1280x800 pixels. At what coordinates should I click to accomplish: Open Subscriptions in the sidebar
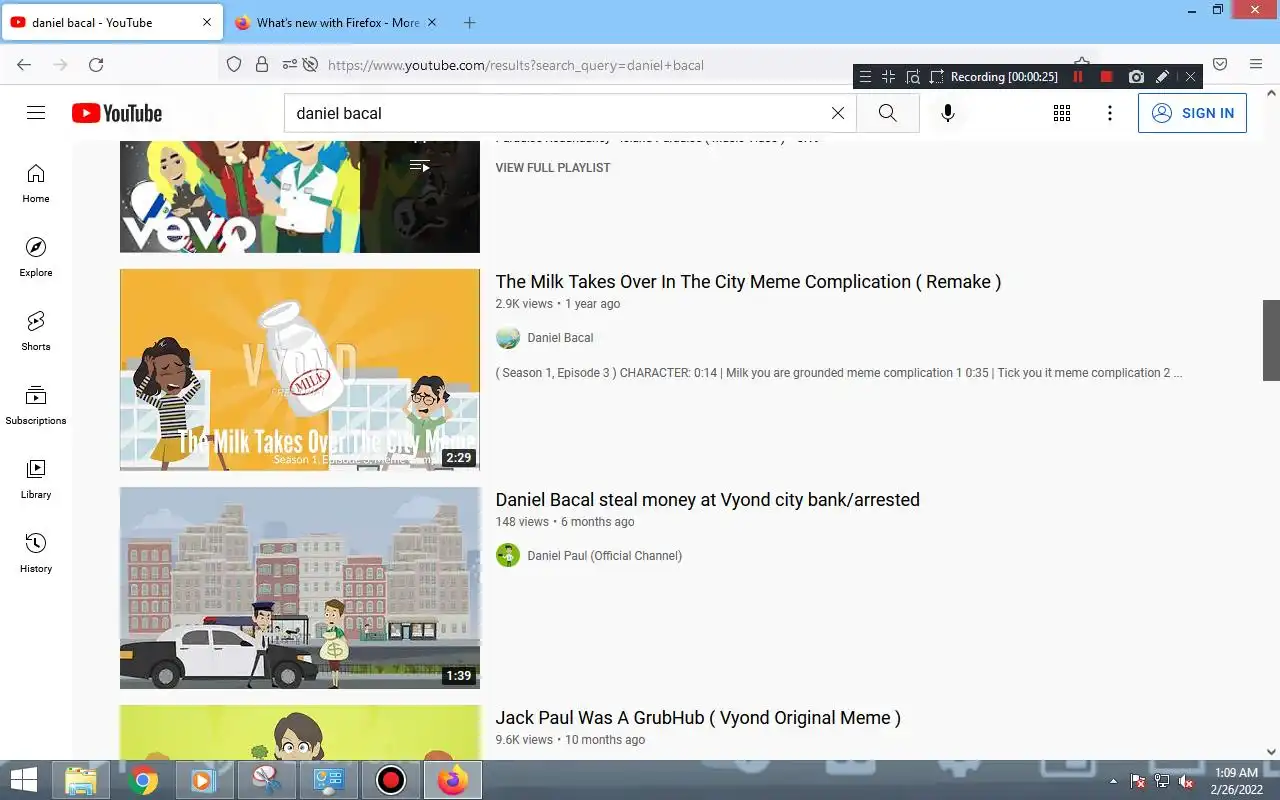(36, 405)
